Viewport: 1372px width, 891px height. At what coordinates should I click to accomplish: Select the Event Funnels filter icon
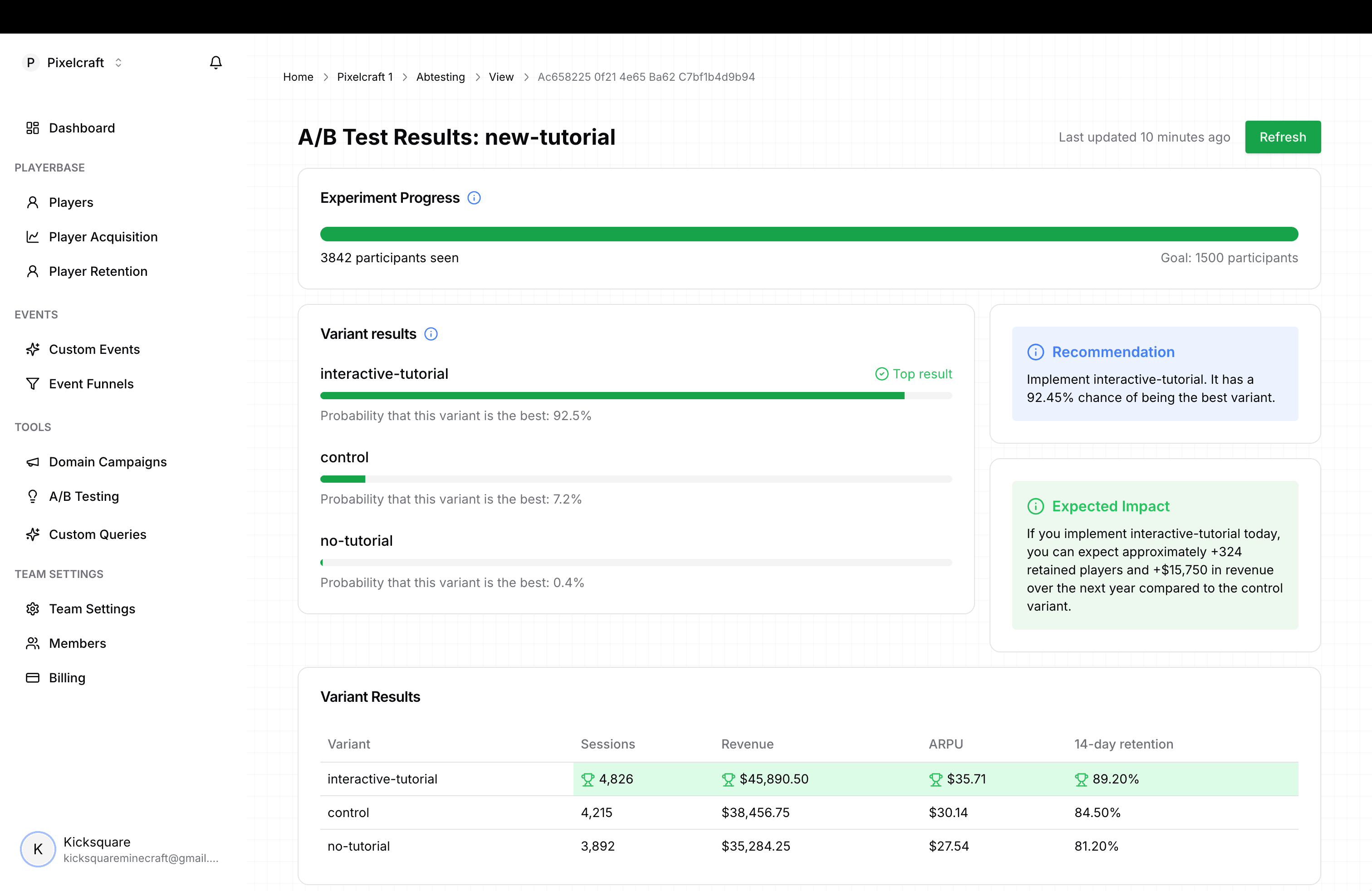(33, 383)
